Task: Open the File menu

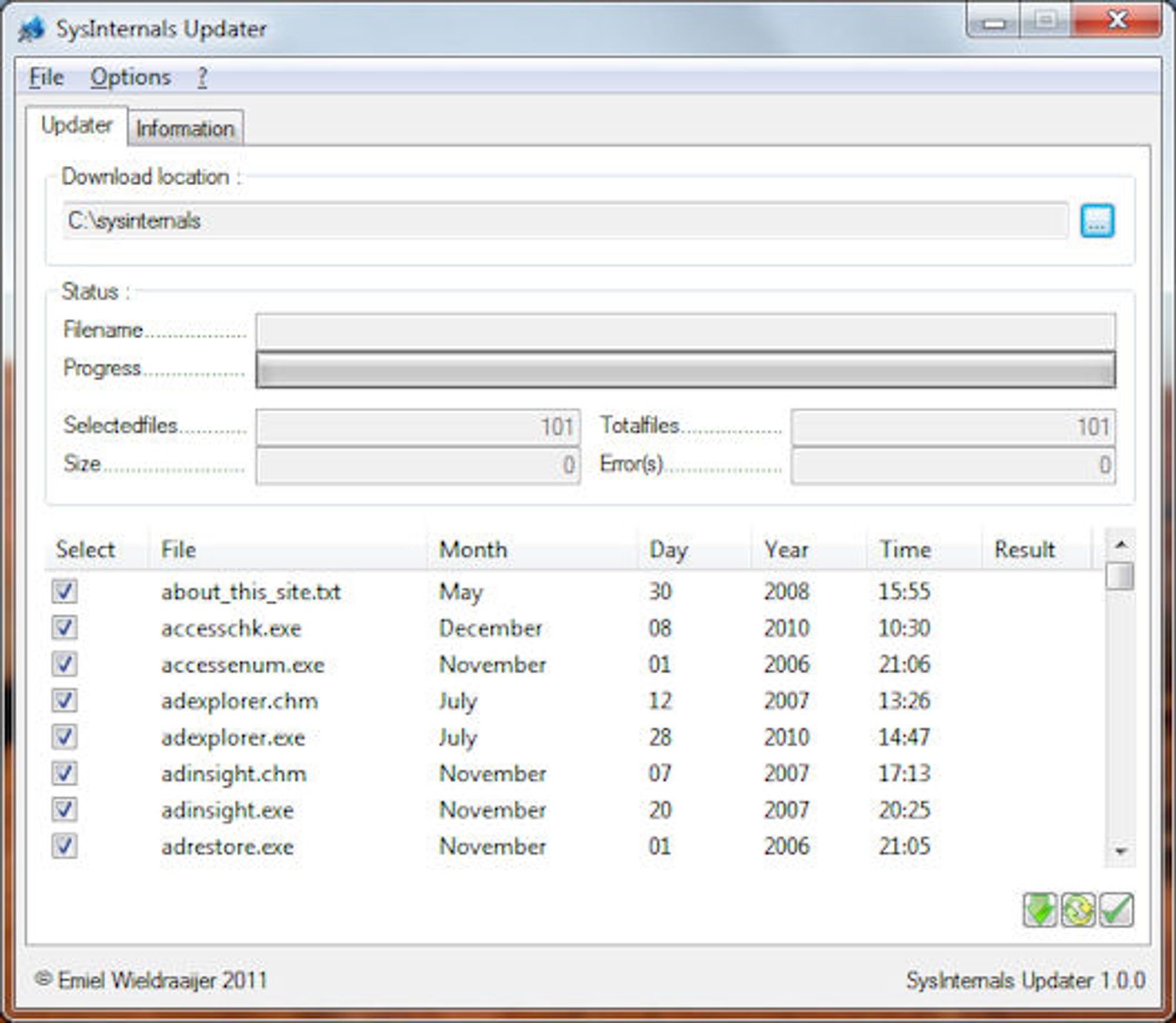Action: pyautogui.click(x=46, y=77)
